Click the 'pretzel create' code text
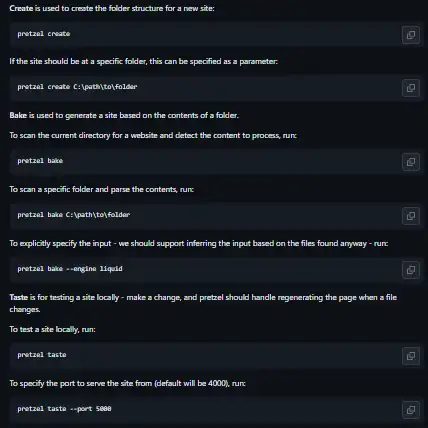Screen dimensions: 428x428 pos(44,34)
